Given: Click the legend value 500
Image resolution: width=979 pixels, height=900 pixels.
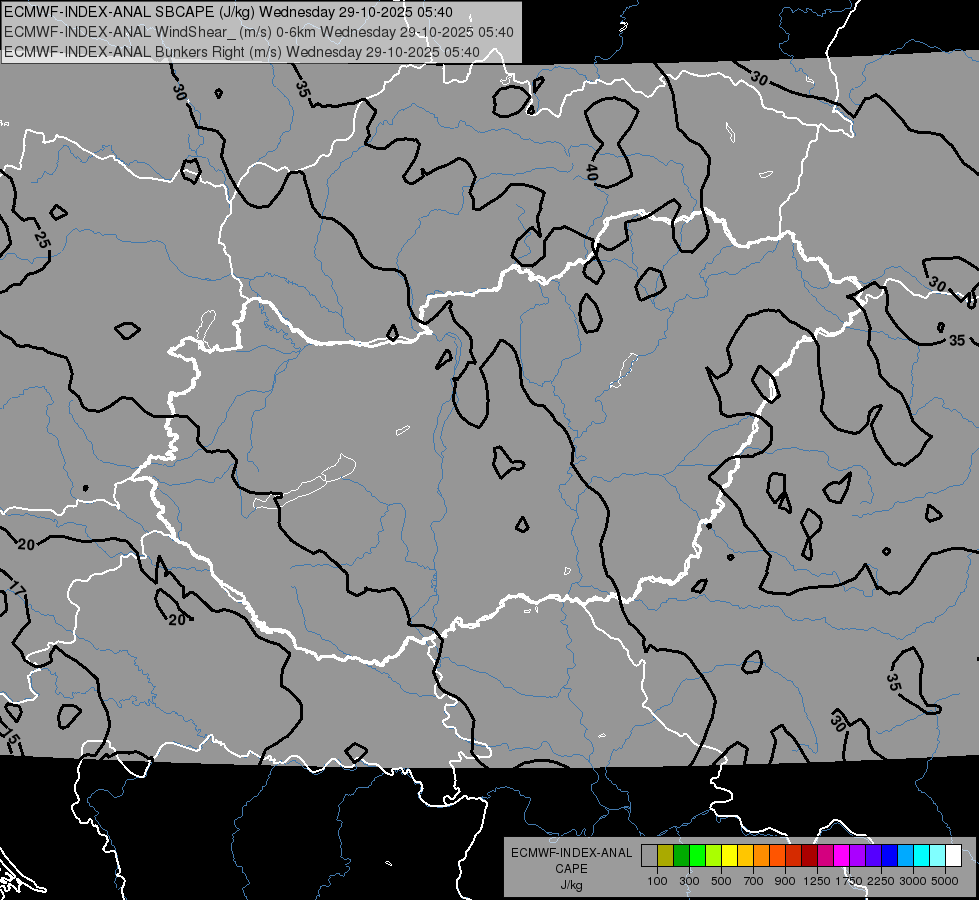Looking at the screenshot, I should [721, 881].
